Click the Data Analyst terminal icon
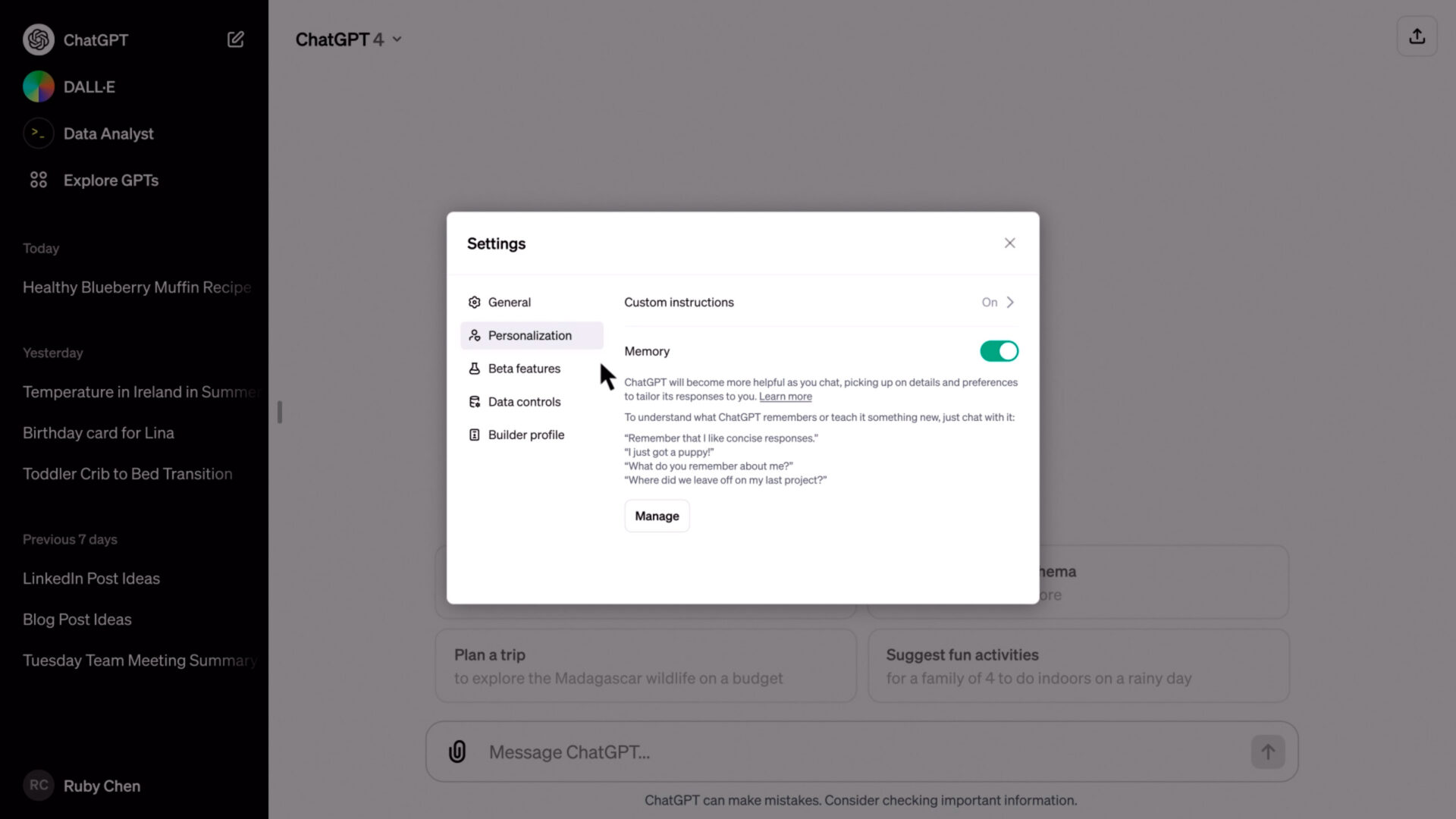This screenshot has width=1456, height=819. tap(38, 133)
